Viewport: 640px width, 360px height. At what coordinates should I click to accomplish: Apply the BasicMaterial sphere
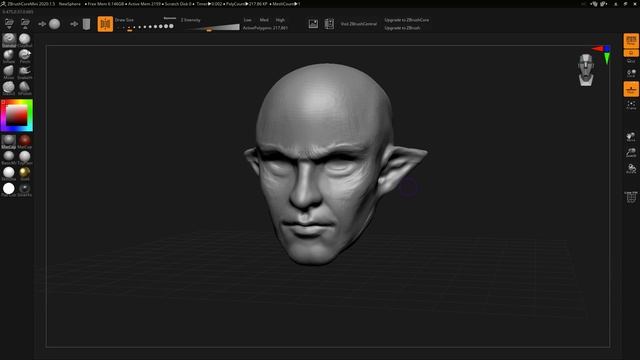coord(9,157)
